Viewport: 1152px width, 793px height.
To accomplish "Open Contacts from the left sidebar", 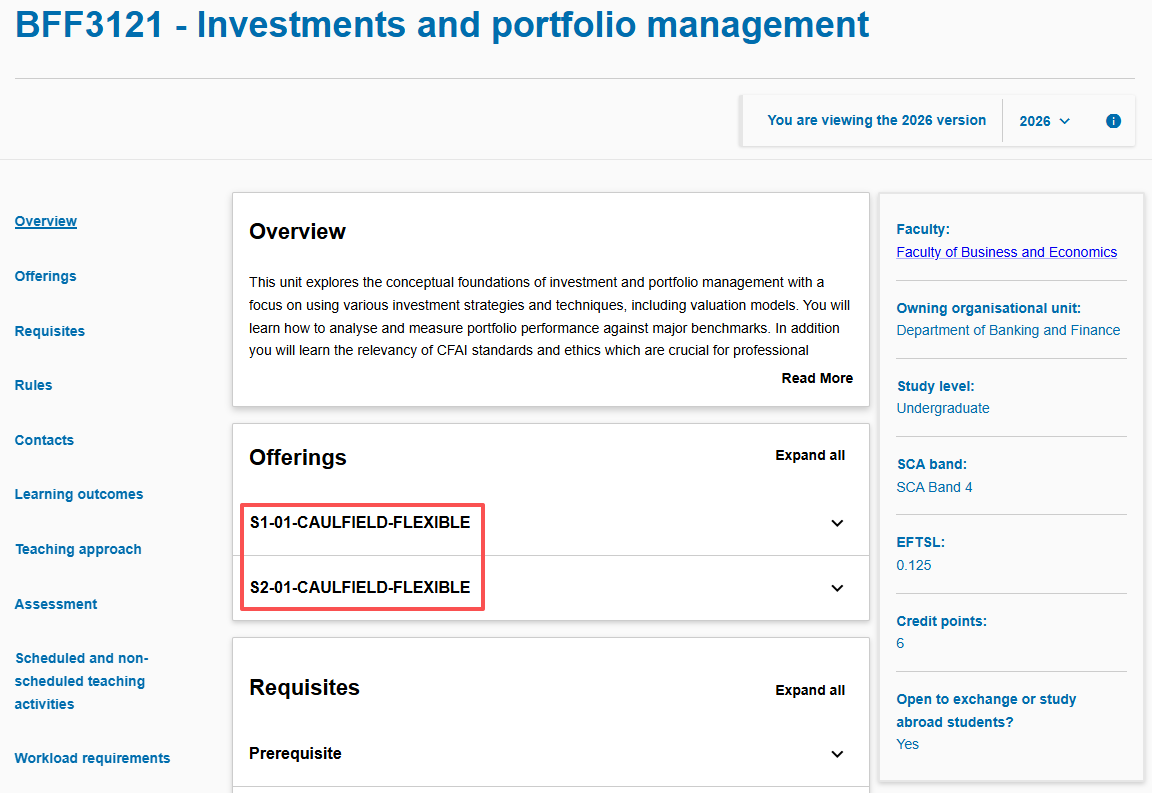I will pyautogui.click(x=45, y=440).
